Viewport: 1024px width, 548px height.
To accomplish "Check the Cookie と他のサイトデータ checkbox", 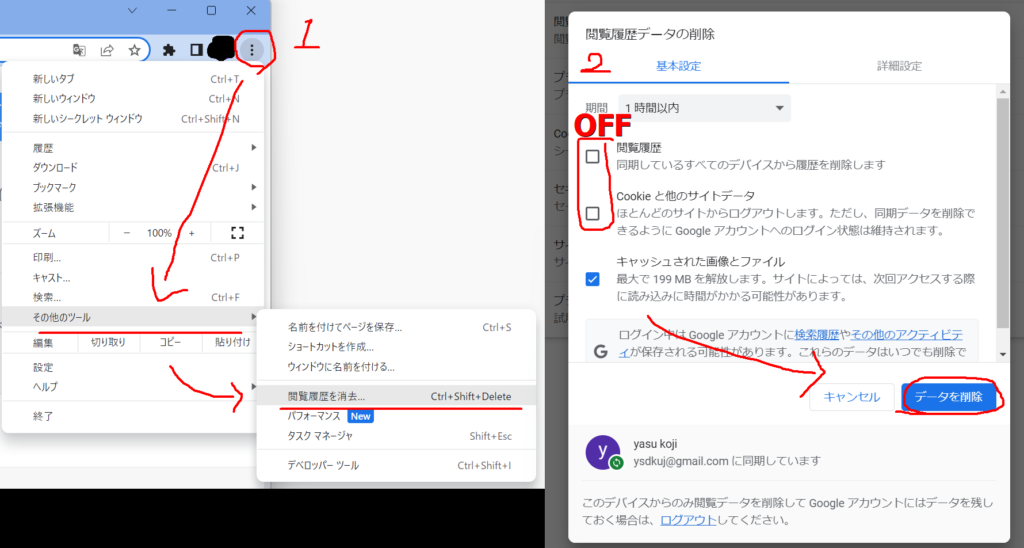I will click(x=593, y=213).
